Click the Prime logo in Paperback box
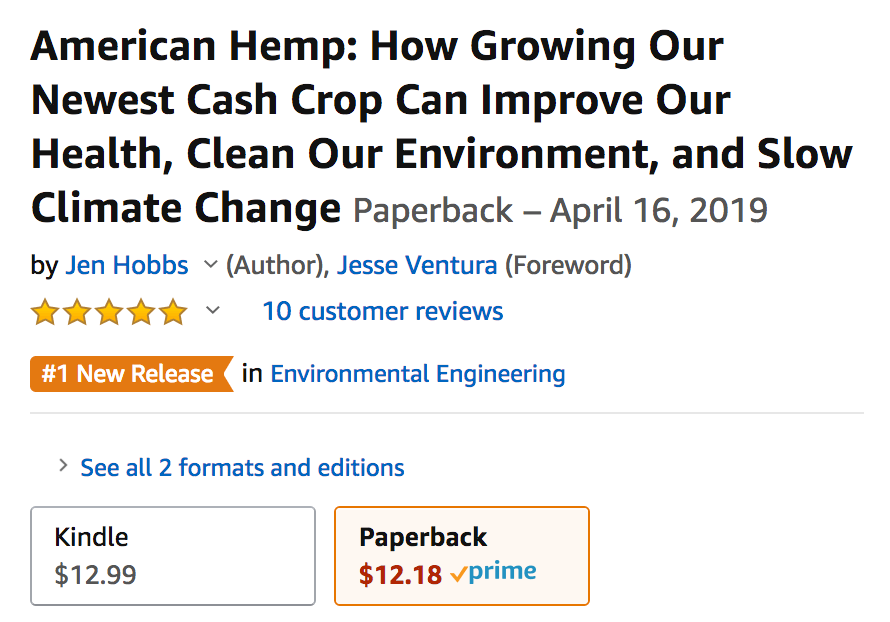 (x=493, y=572)
